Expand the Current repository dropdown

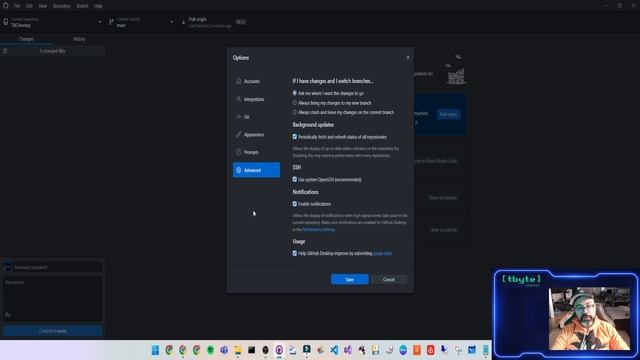pyautogui.click(x=52, y=22)
